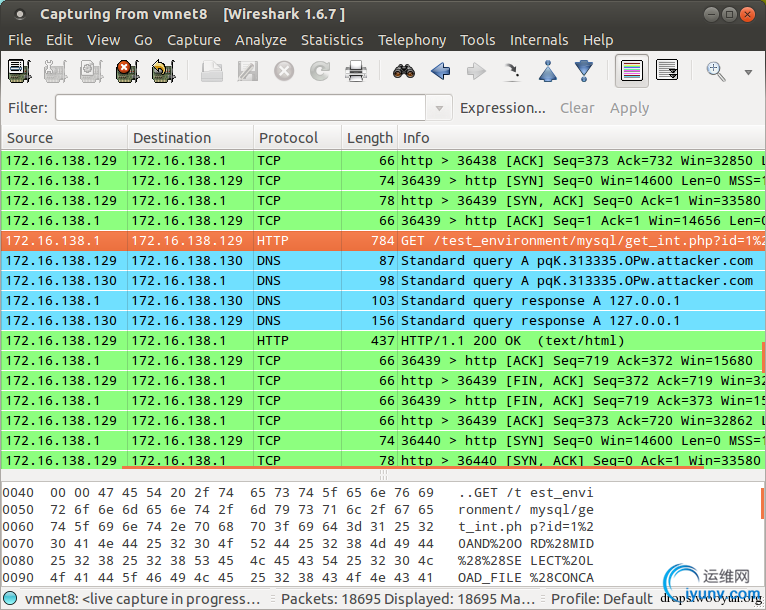Select the HTTP/1.1 200 OK packet
766x610 pixels.
click(383, 341)
